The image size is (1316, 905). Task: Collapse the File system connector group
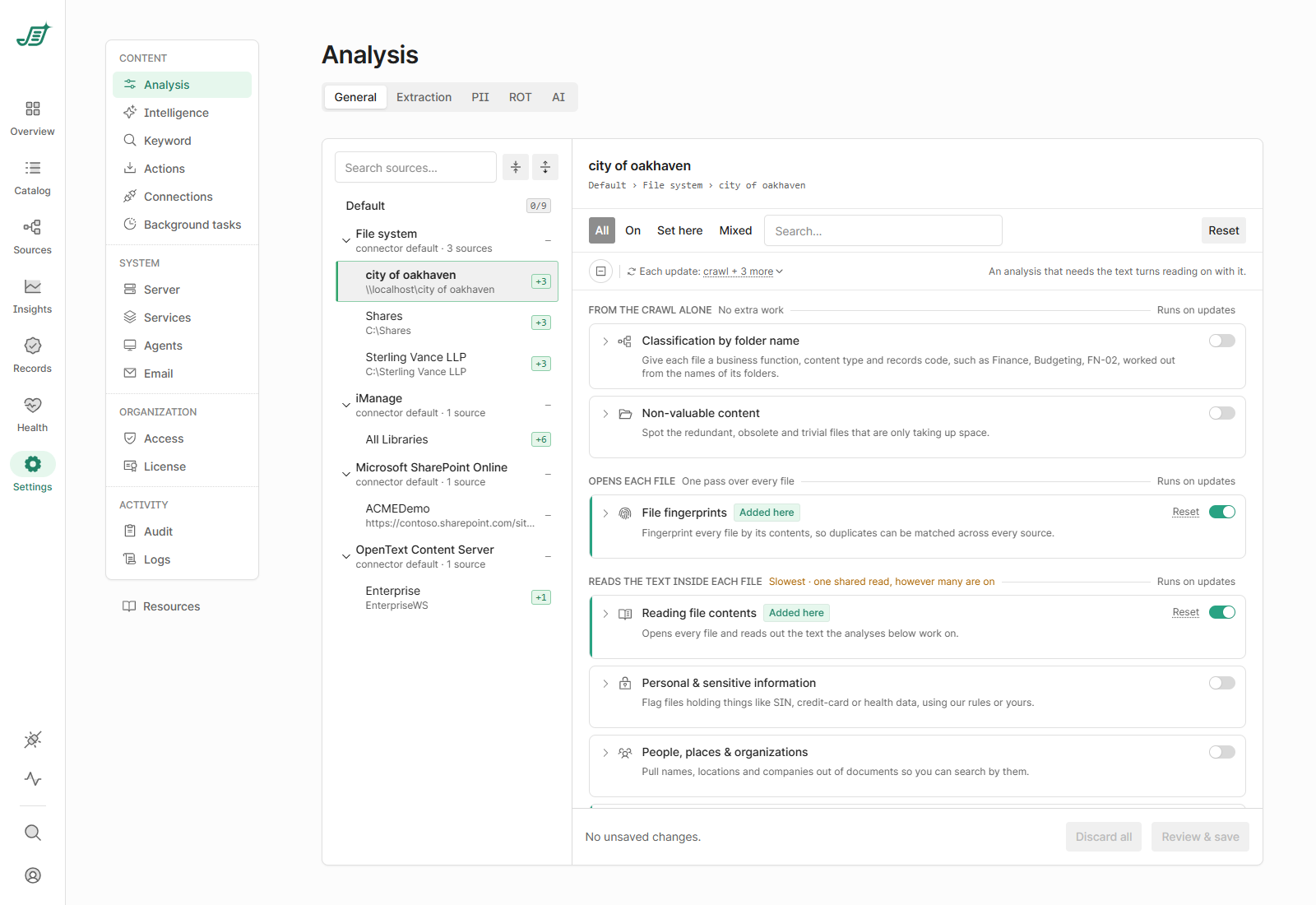(346, 240)
